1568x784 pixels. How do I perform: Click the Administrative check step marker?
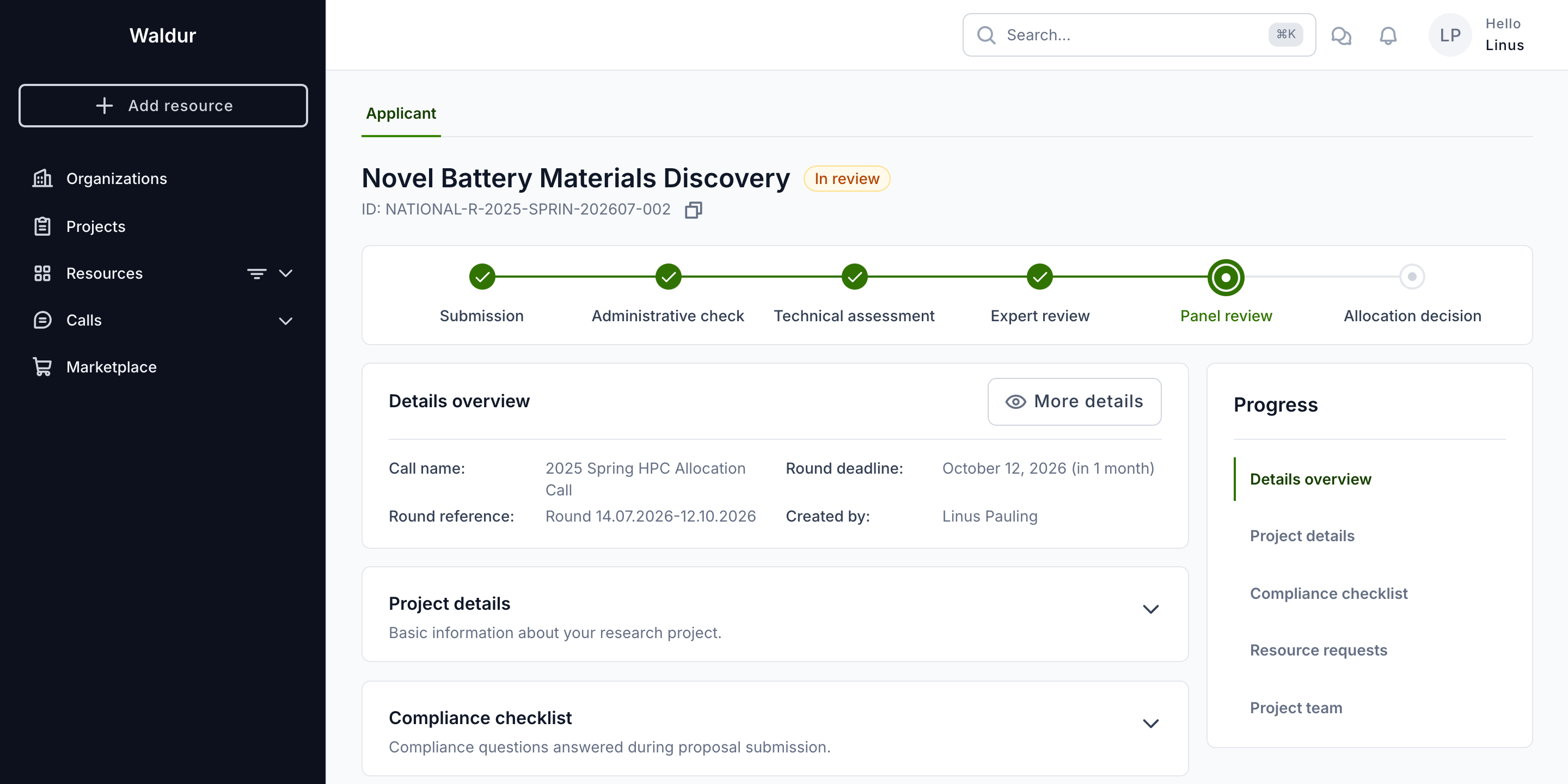(667, 277)
